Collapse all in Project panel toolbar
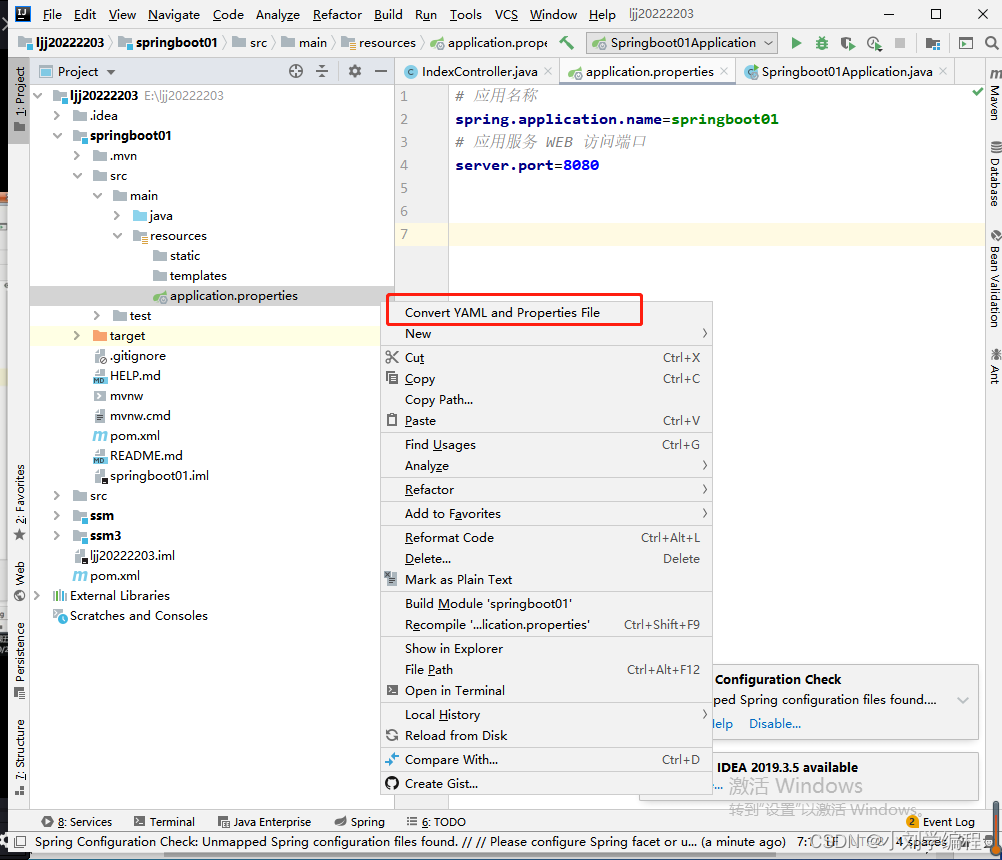The height and width of the screenshot is (860, 1002). tap(322, 72)
